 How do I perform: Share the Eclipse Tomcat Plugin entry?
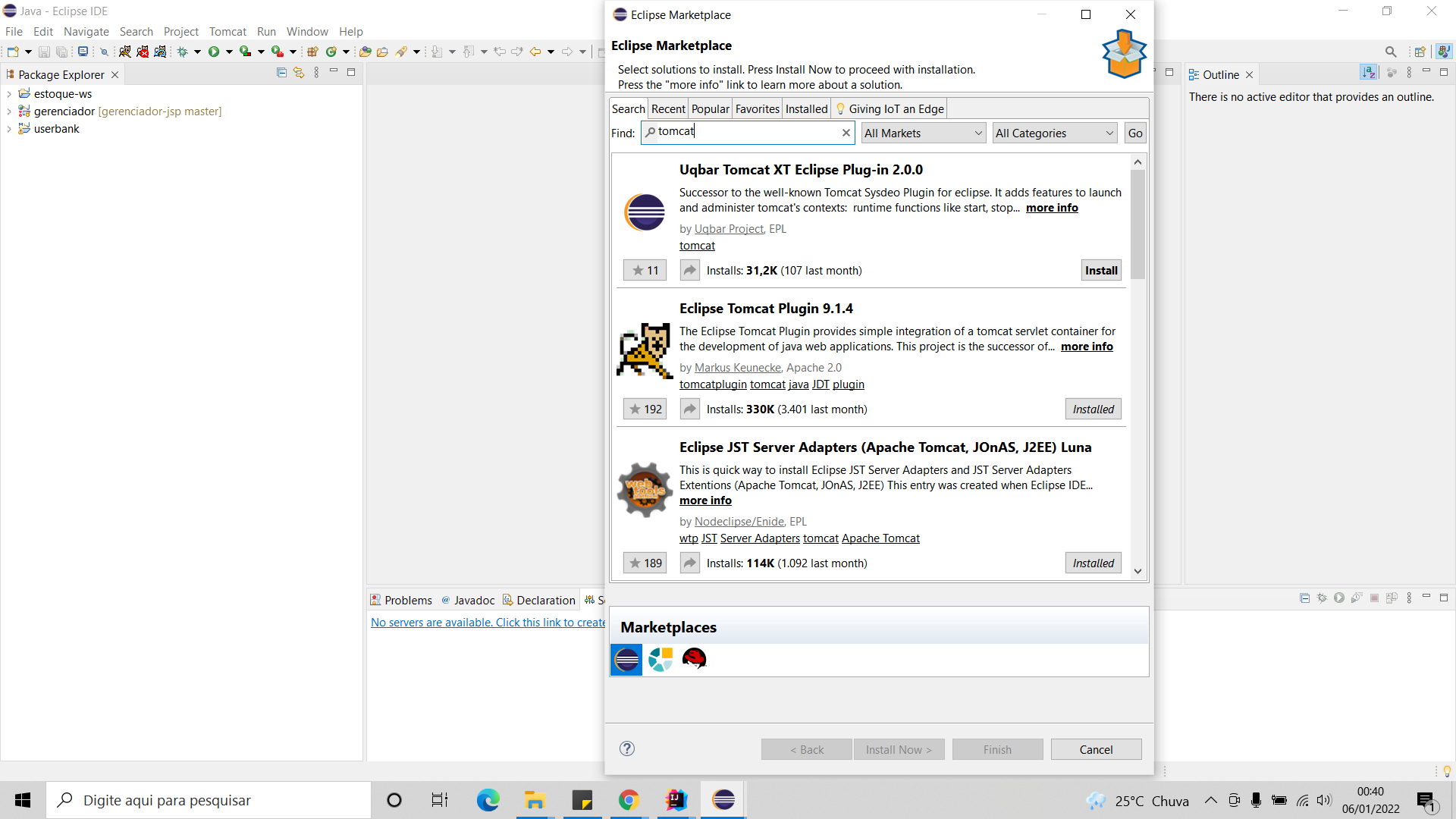[x=689, y=409]
